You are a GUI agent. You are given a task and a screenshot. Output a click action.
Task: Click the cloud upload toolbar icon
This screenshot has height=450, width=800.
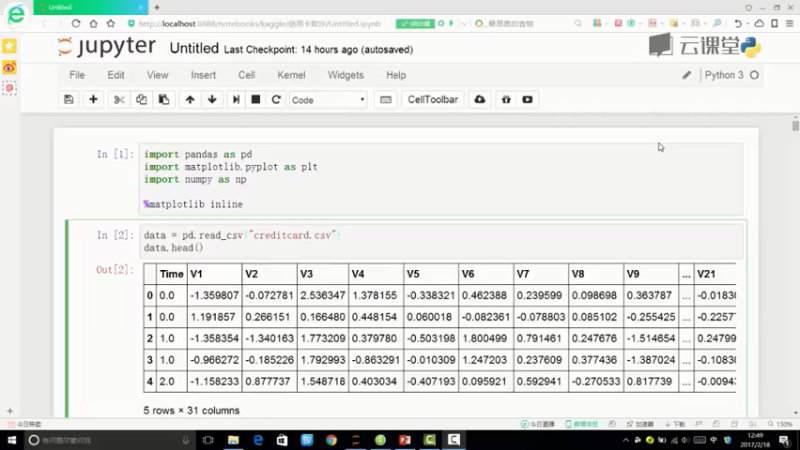coord(480,99)
